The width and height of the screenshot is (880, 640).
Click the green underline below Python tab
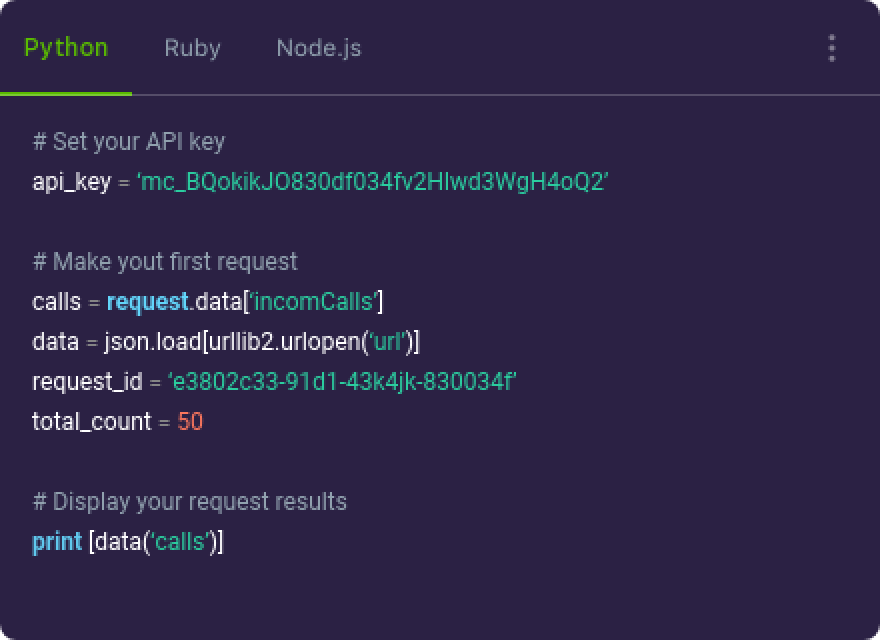click(66, 96)
